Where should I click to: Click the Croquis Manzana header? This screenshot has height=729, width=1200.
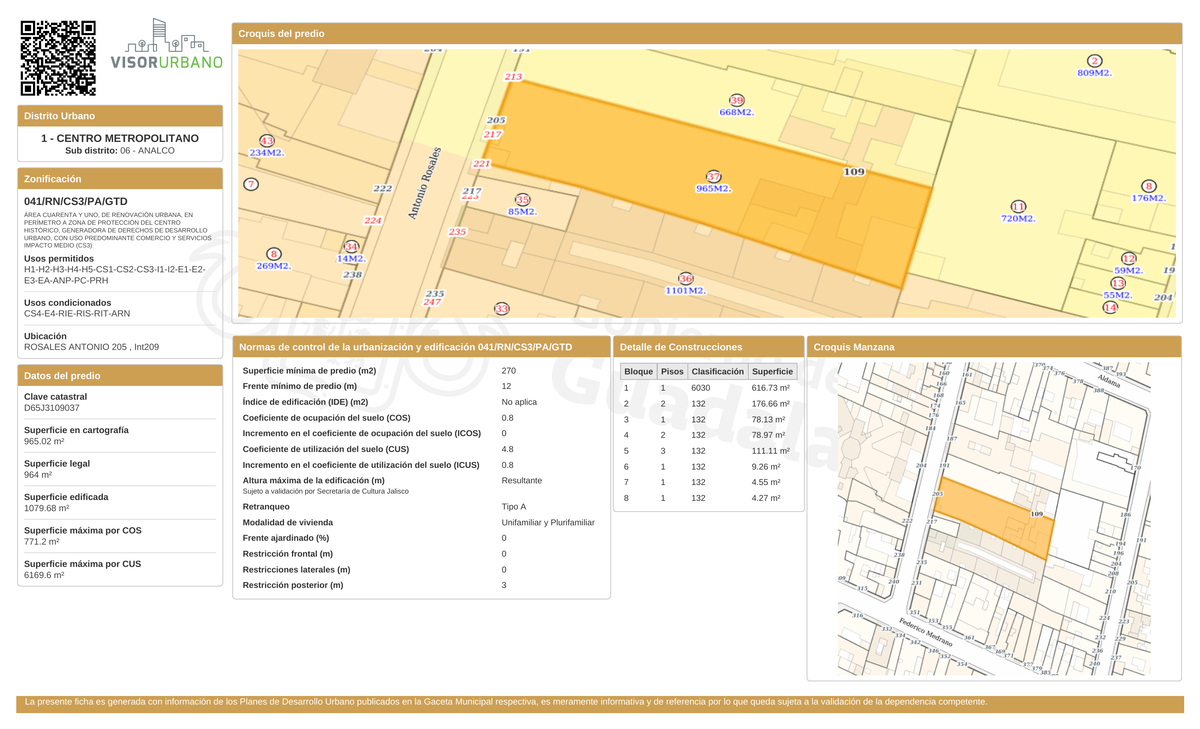coord(994,347)
